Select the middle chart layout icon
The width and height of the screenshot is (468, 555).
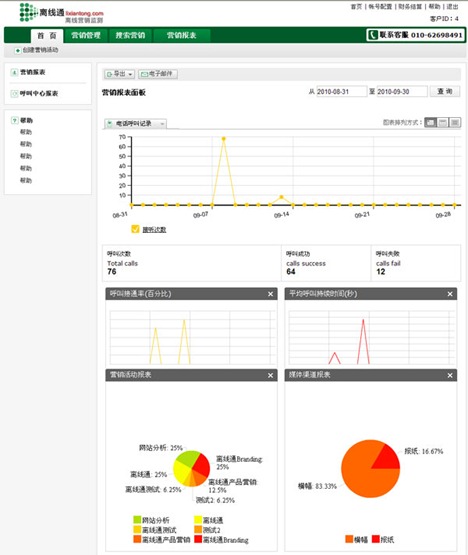[443, 122]
